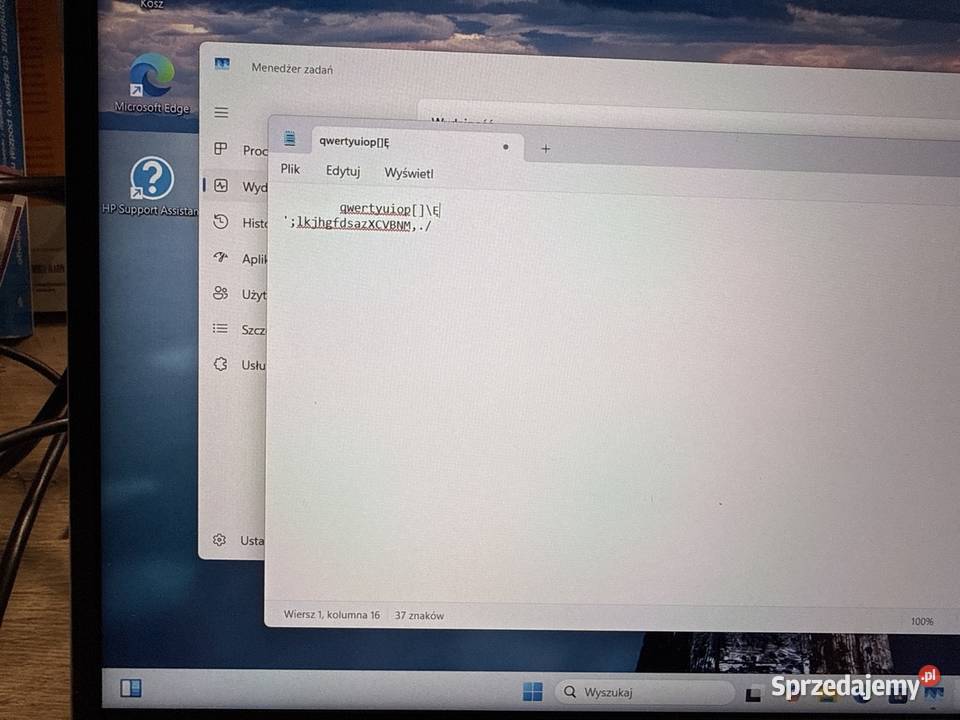The height and width of the screenshot is (720, 960).
Task: Toggle the Task Manager hamburger navigation menu
Action: (221, 112)
